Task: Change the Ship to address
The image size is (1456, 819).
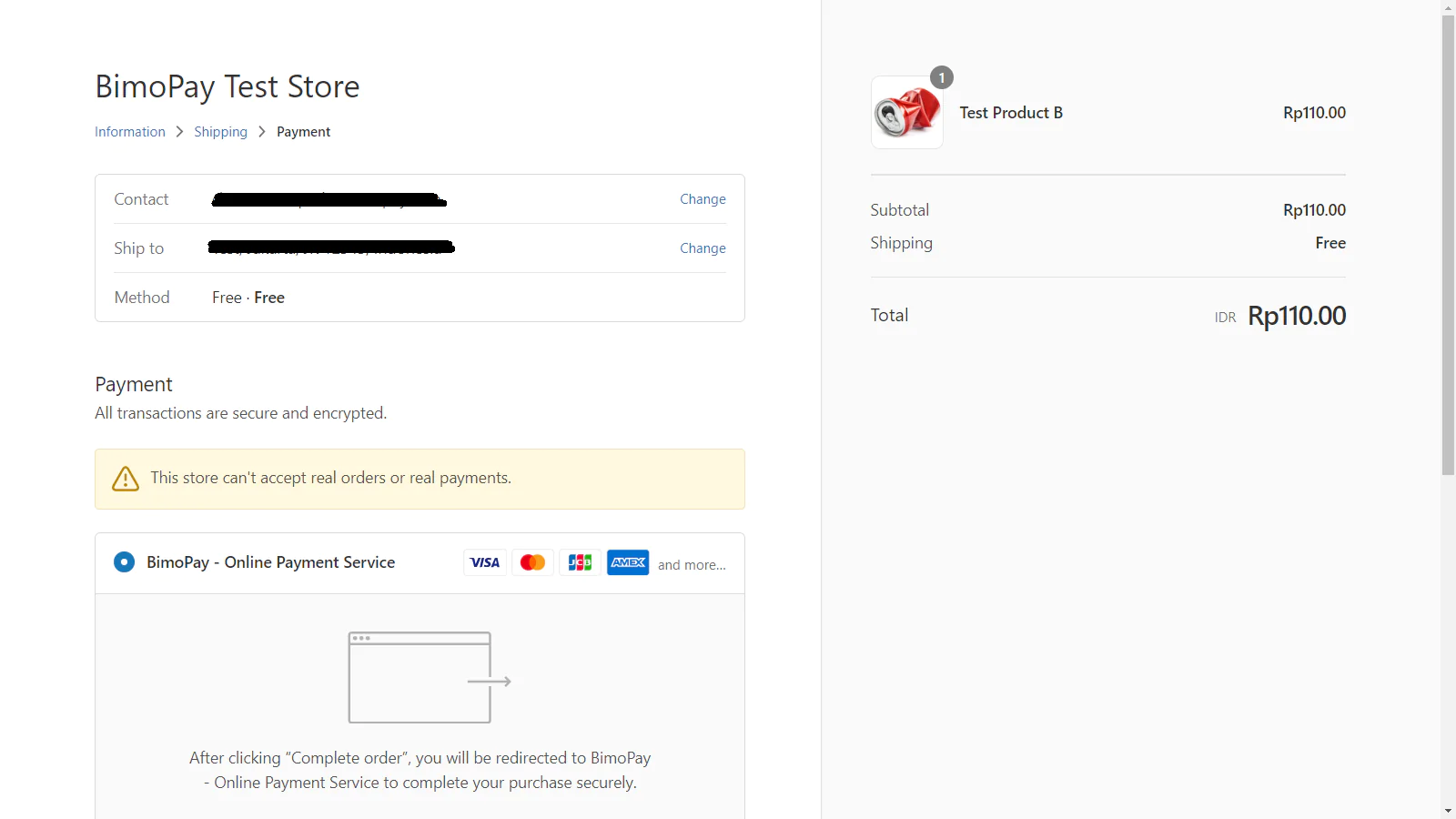Action: point(703,248)
